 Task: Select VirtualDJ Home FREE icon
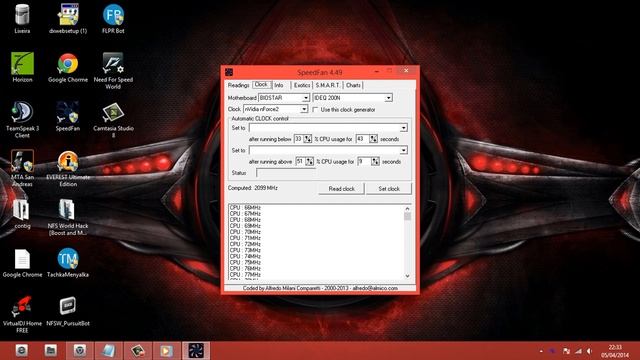click(x=22, y=314)
